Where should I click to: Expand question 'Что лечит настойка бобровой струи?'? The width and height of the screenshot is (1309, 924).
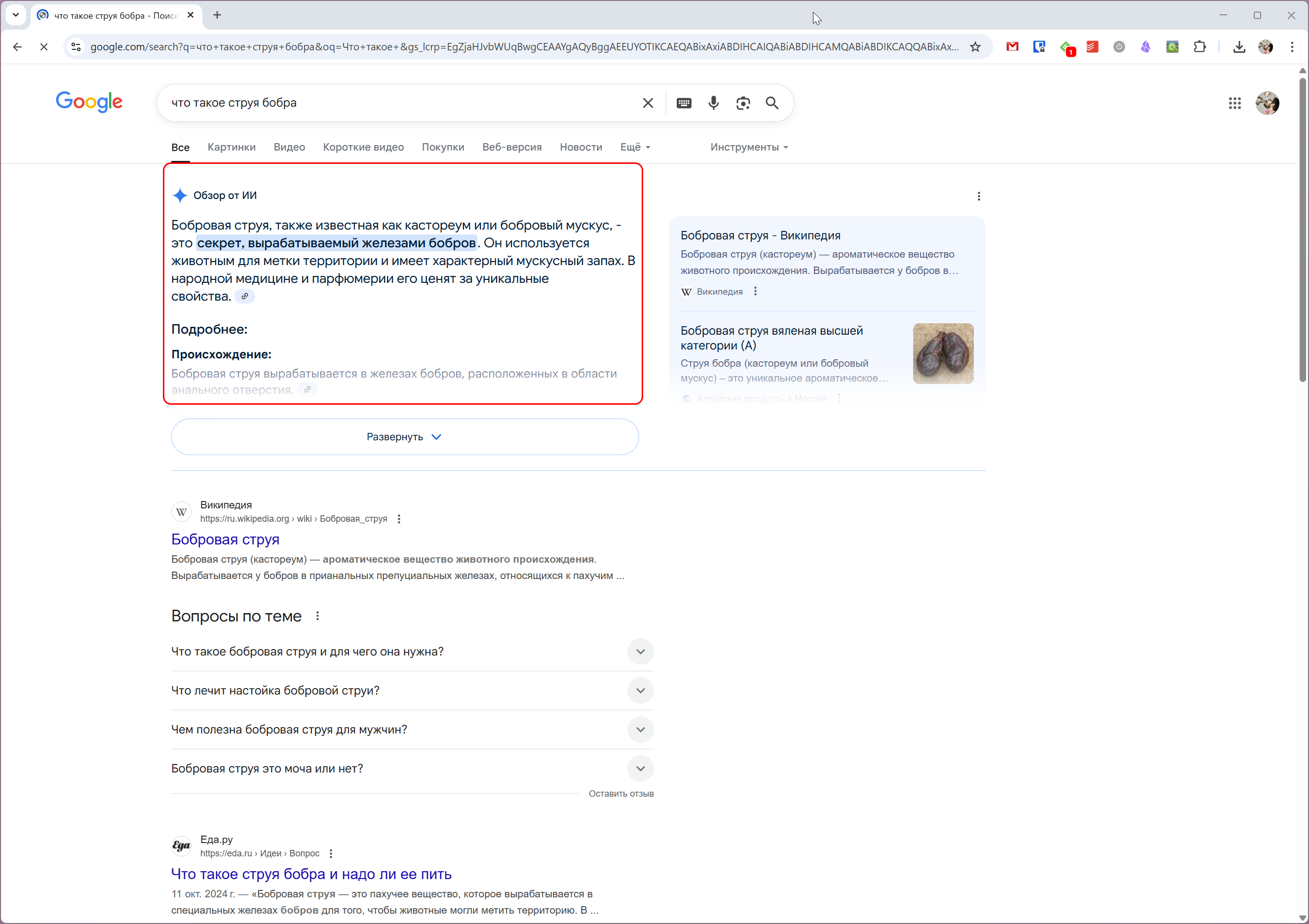(640, 691)
